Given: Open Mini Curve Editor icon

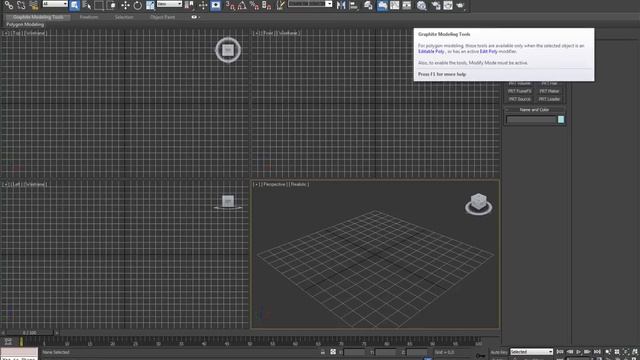Looking at the screenshot, I should point(8,342).
